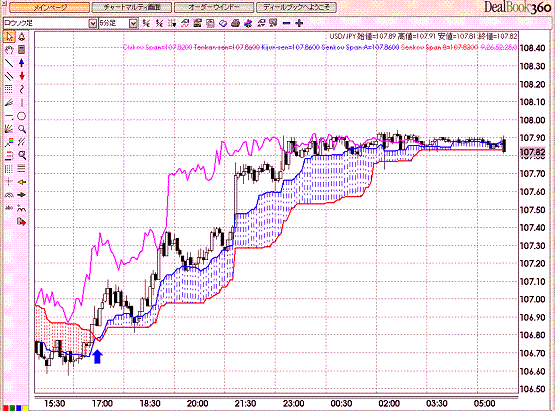Select the arrow pointer tool

point(9,37)
